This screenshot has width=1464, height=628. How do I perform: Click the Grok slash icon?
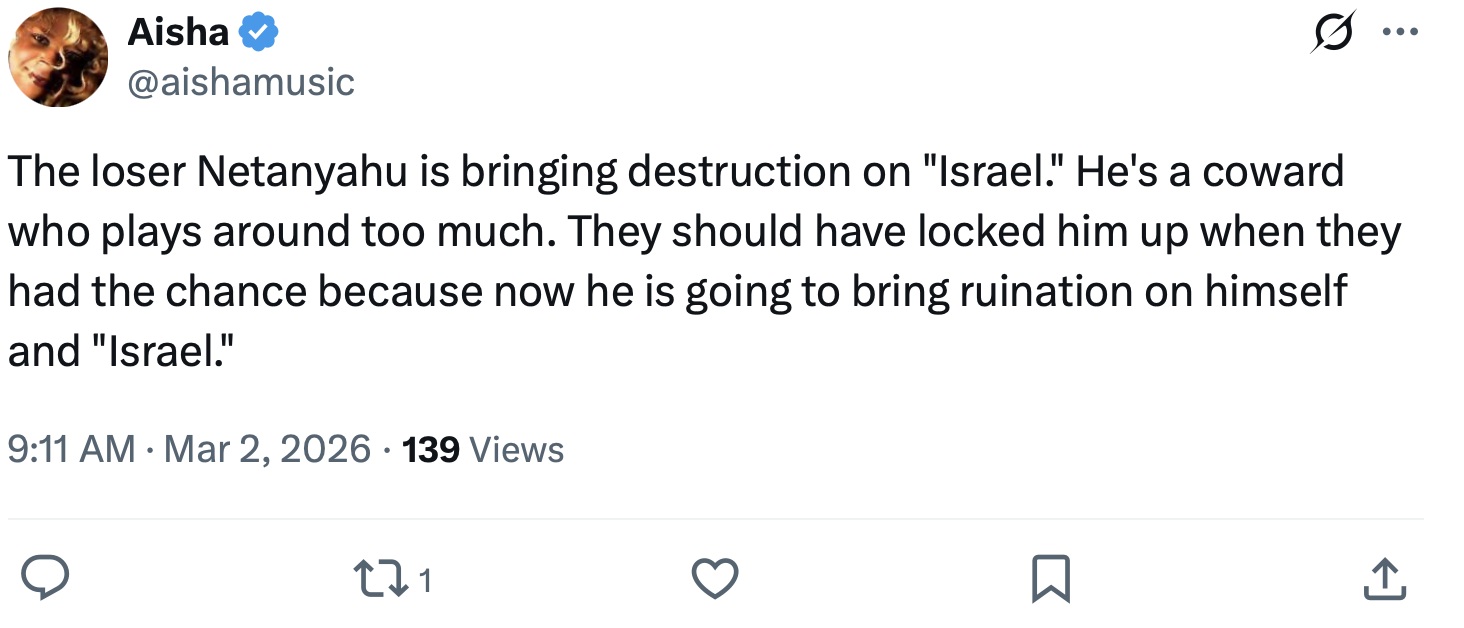click(x=1335, y=34)
